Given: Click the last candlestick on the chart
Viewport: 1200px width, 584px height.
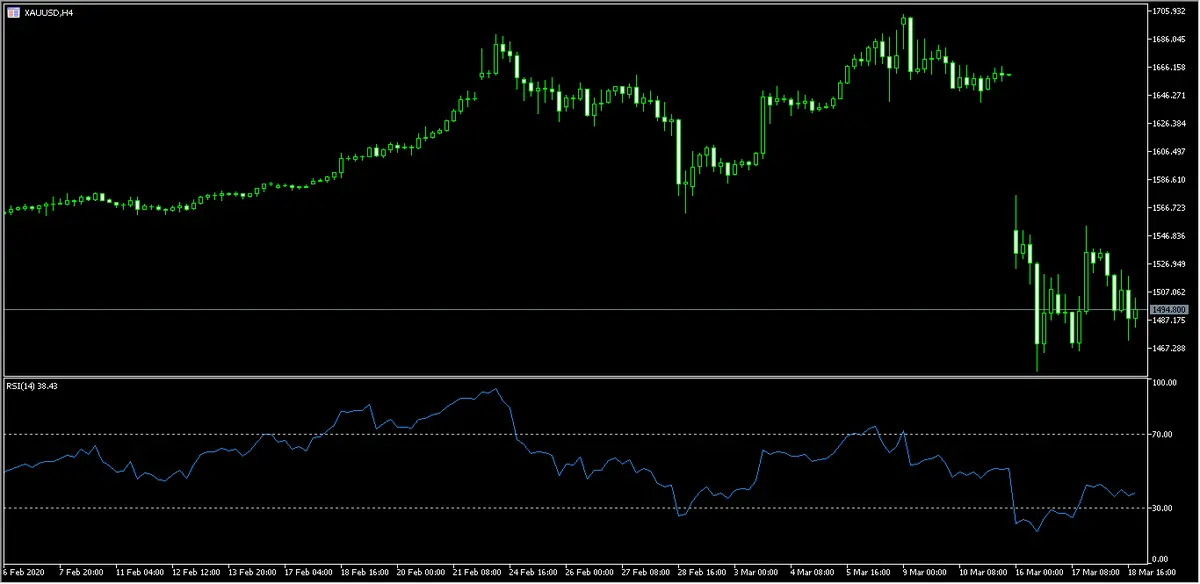Looking at the screenshot, I should click(x=1135, y=313).
